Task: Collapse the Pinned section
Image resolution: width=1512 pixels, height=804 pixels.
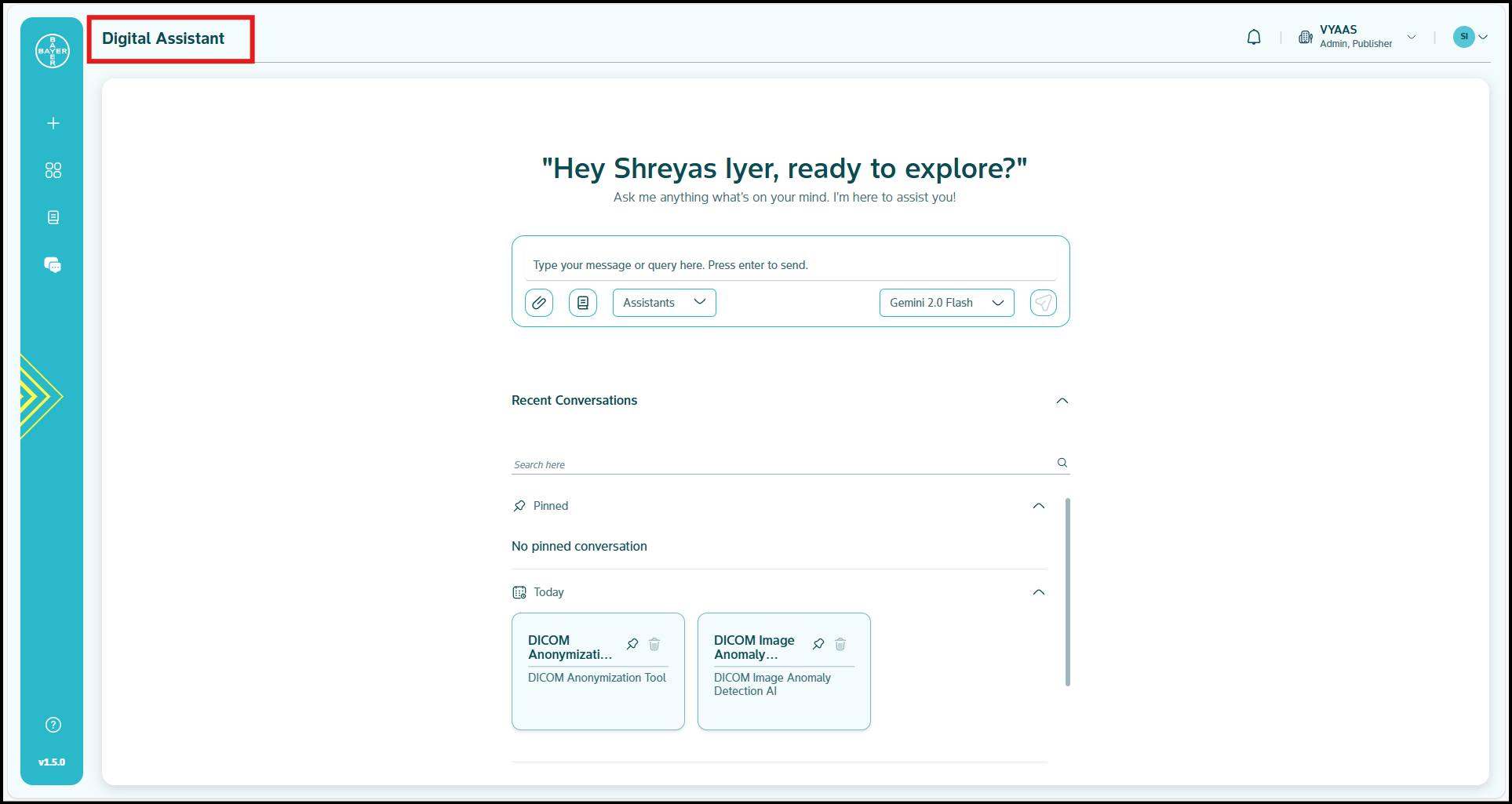Action: [x=1039, y=506]
